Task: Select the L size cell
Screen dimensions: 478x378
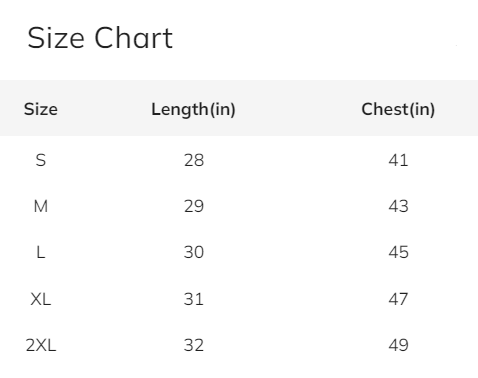Action: [x=41, y=252]
